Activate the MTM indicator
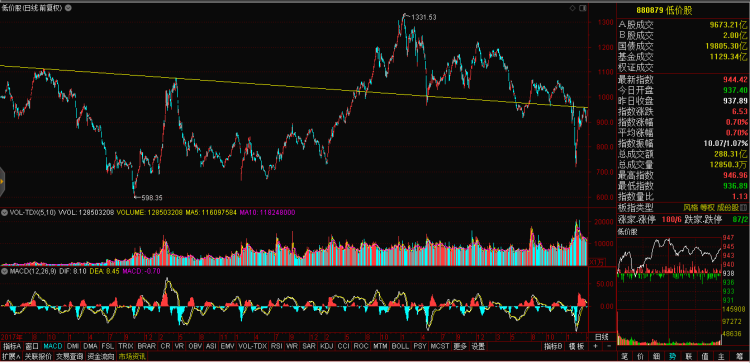The image size is (750, 363). click(380, 346)
